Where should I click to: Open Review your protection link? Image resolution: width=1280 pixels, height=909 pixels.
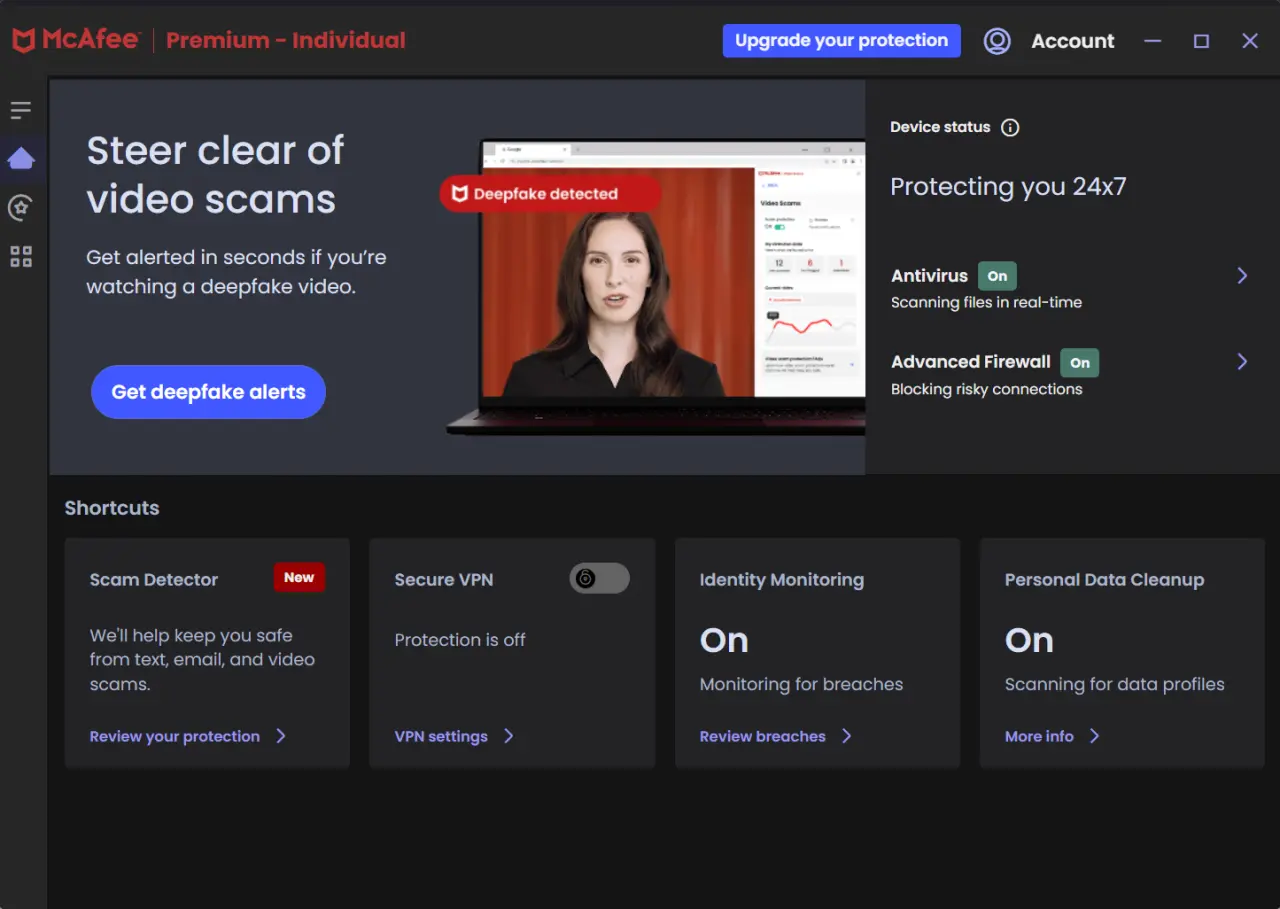175,736
